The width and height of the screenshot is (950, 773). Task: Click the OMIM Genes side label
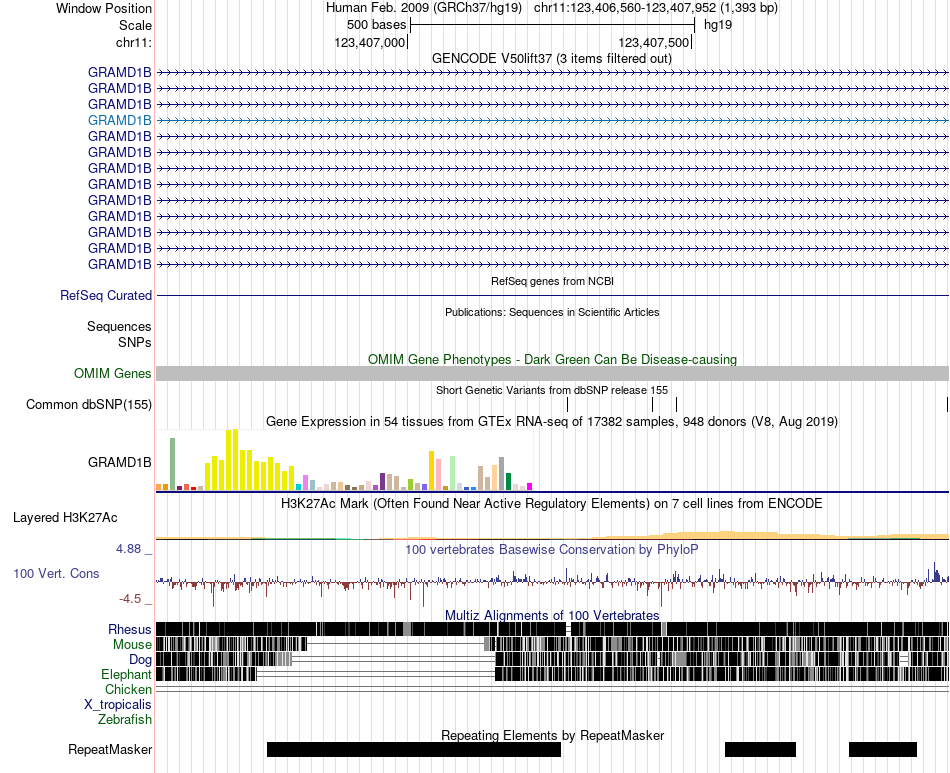(112, 374)
